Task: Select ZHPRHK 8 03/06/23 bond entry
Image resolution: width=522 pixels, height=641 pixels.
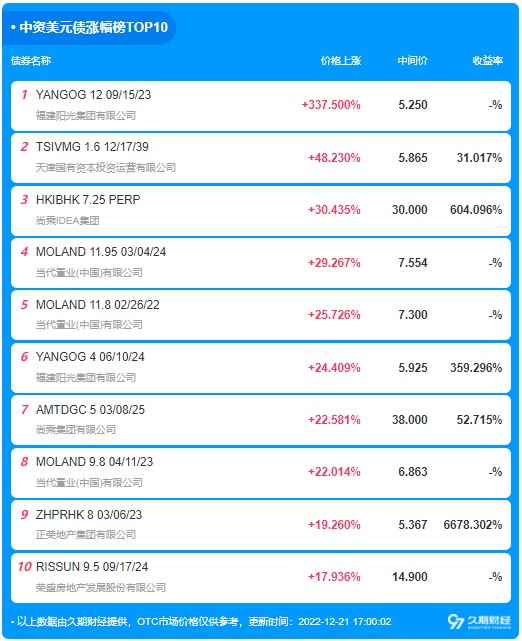Action: [x=261, y=525]
